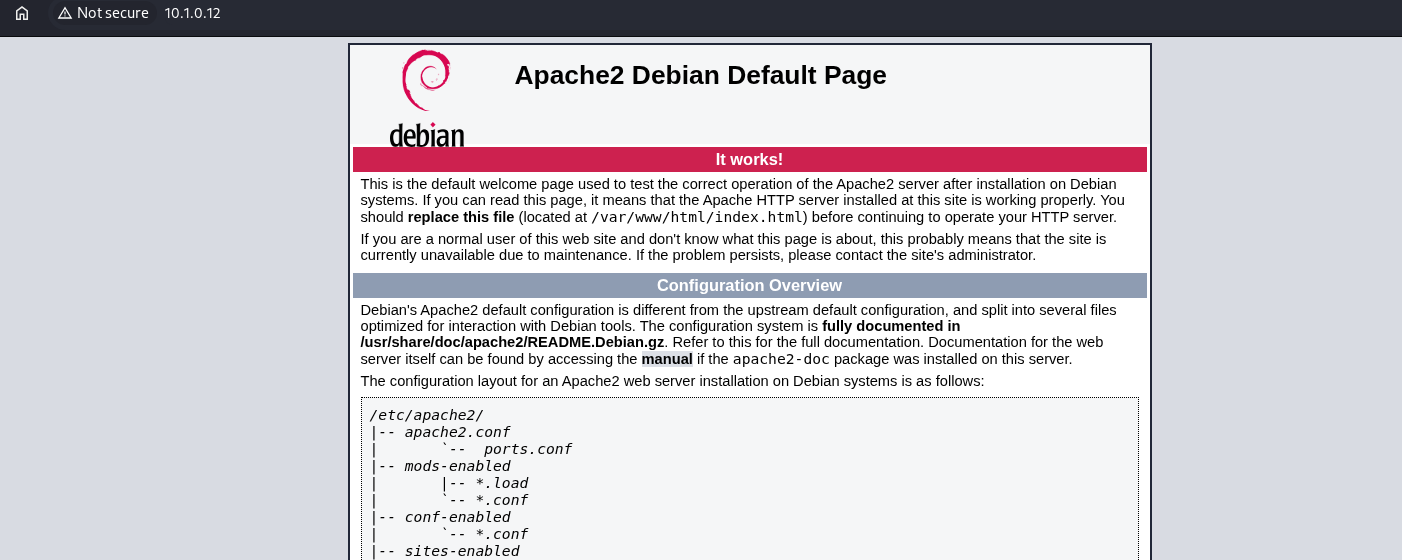
Task: Click the apache2-doc package name
Action: [781, 359]
